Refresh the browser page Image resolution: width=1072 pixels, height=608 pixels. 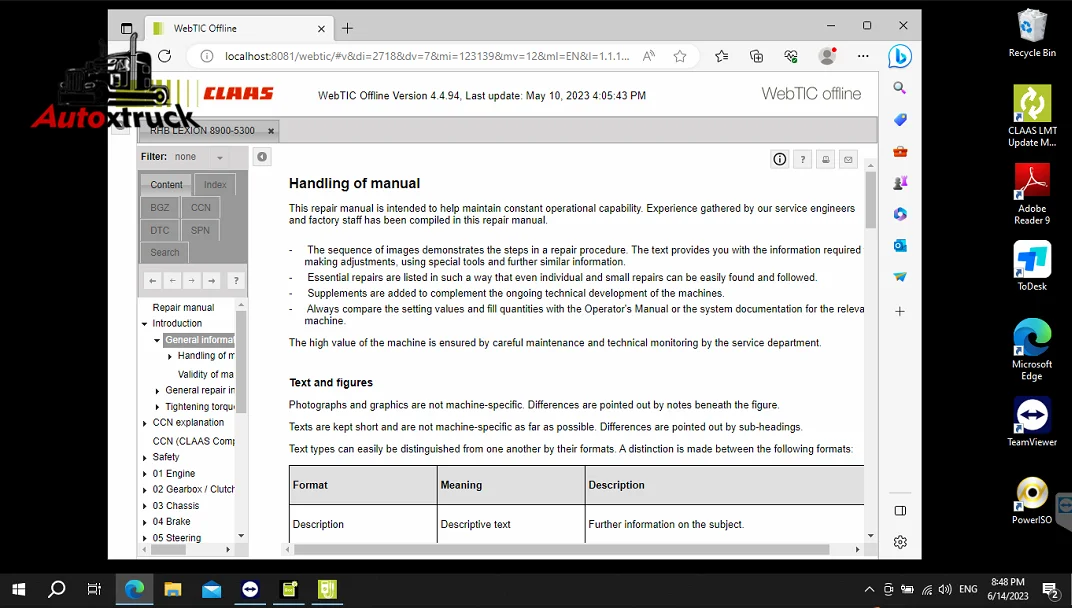(165, 56)
